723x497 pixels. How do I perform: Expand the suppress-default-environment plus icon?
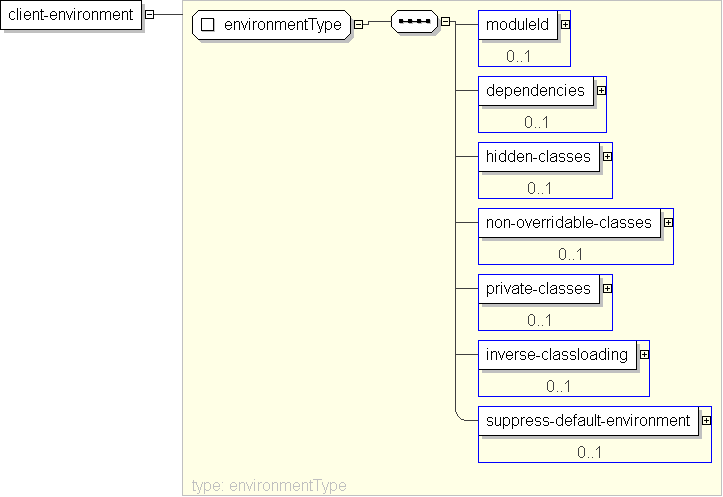(706, 420)
